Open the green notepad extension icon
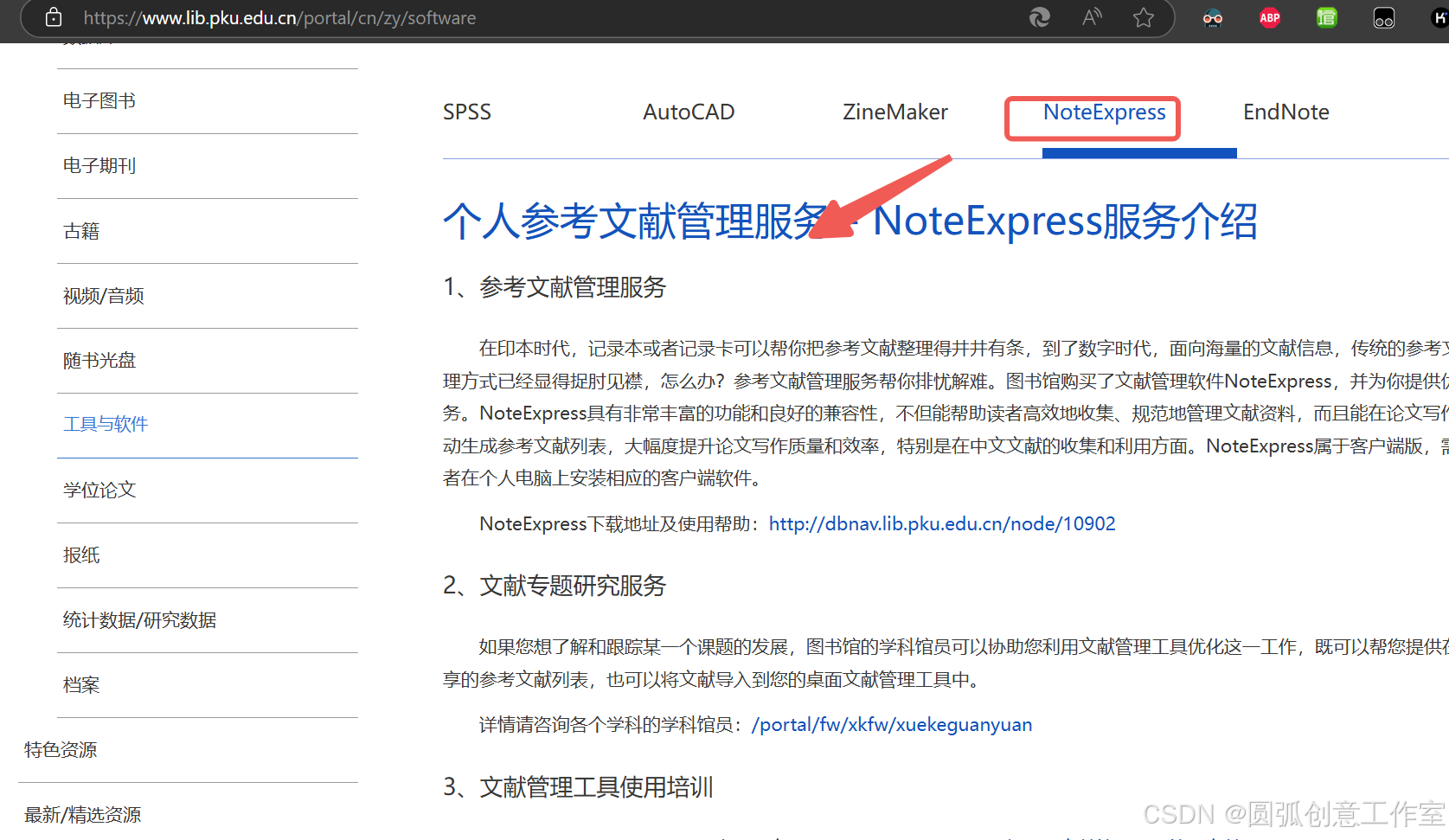Screen dimensions: 1449x840 (x=1326, y=17)
